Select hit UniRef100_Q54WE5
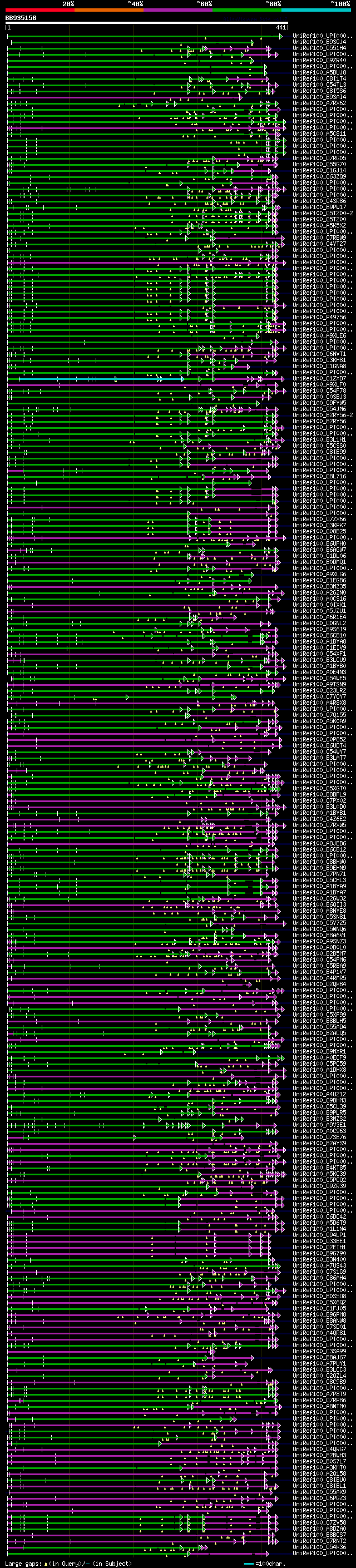Image resolution: width=356 pixels, height=1568 pixels. tap(319, 678)
